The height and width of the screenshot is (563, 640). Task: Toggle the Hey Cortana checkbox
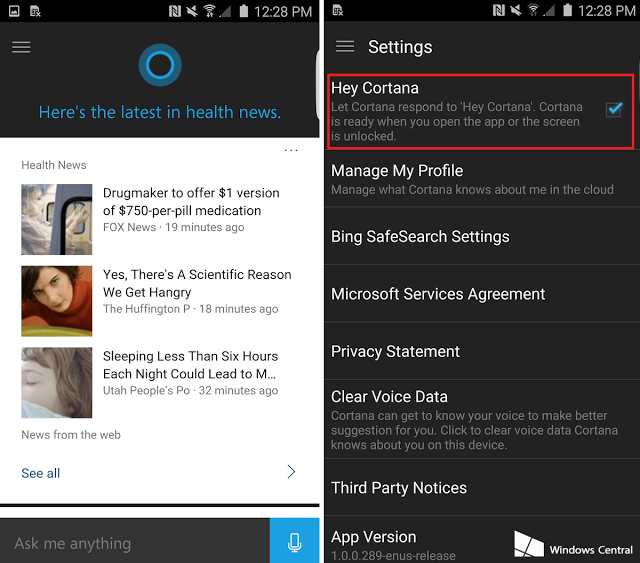click(x=614, y=109)
